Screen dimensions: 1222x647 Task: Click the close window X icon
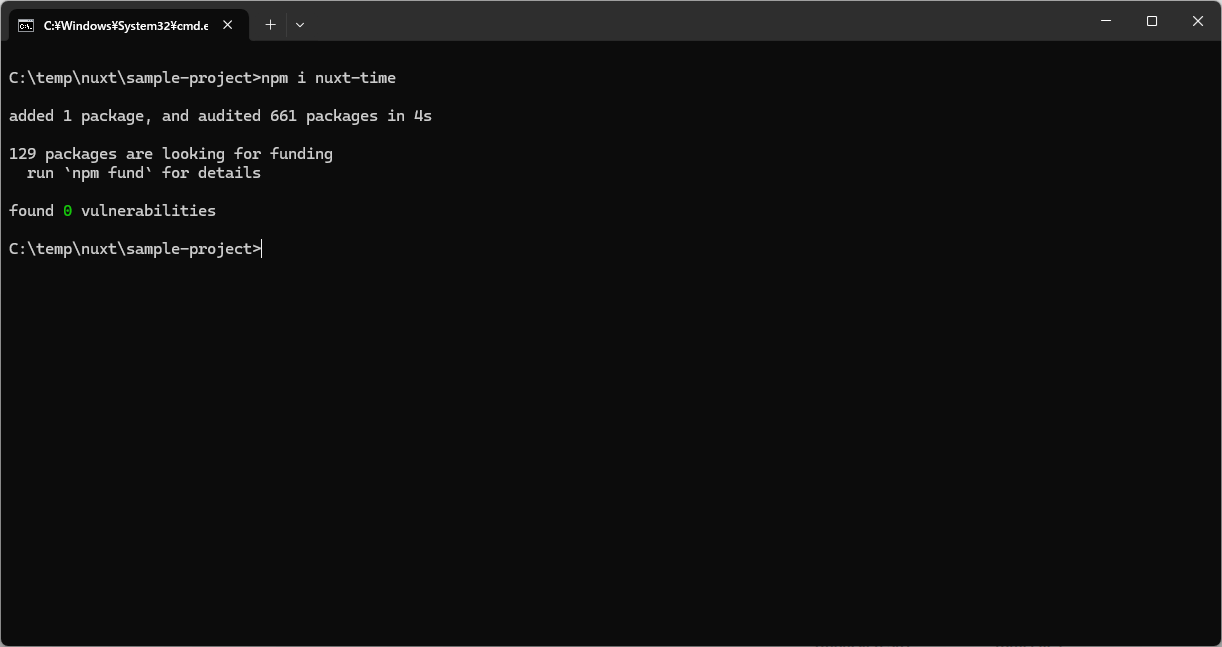point(1198,21)
